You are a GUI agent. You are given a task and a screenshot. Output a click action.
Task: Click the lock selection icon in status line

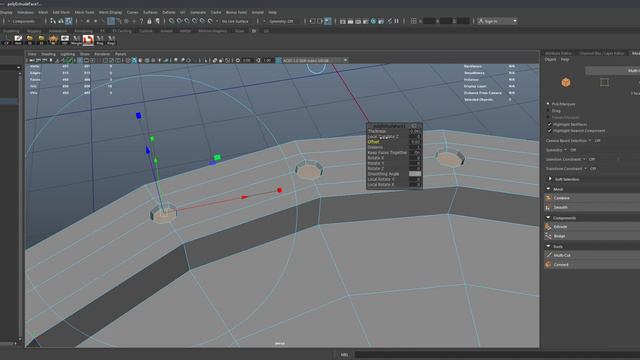[149, 21]
